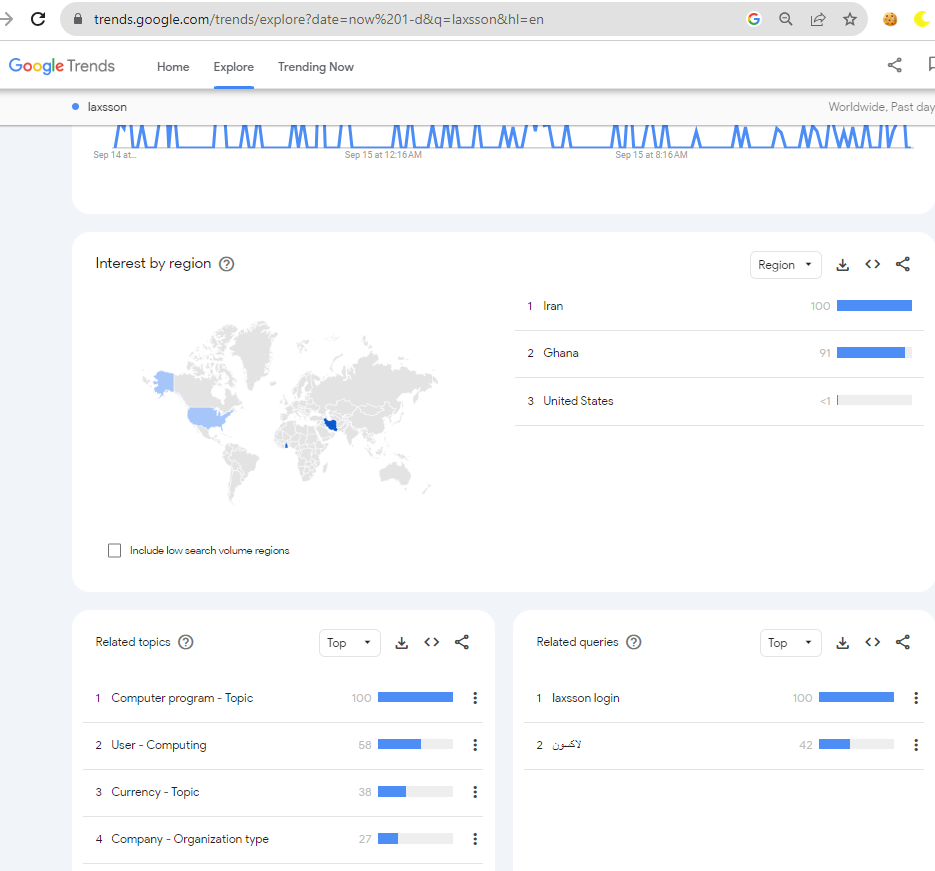Select the Explore tab
Screen dimensions: 935x871
[234, 67]
